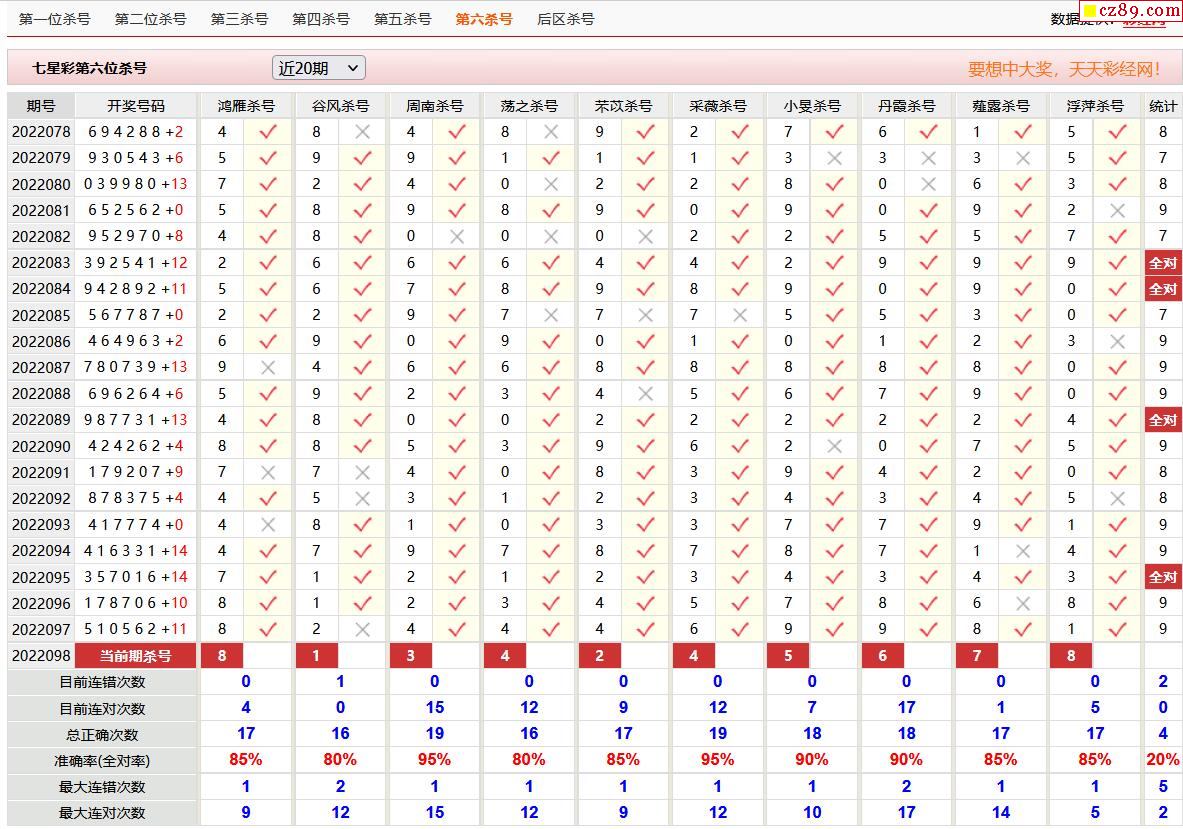This screenshot has width=1183, height=829.
Task: Switch to the 第二位杀号 tab
Action: pyautogui.click(x=150, y=19)
